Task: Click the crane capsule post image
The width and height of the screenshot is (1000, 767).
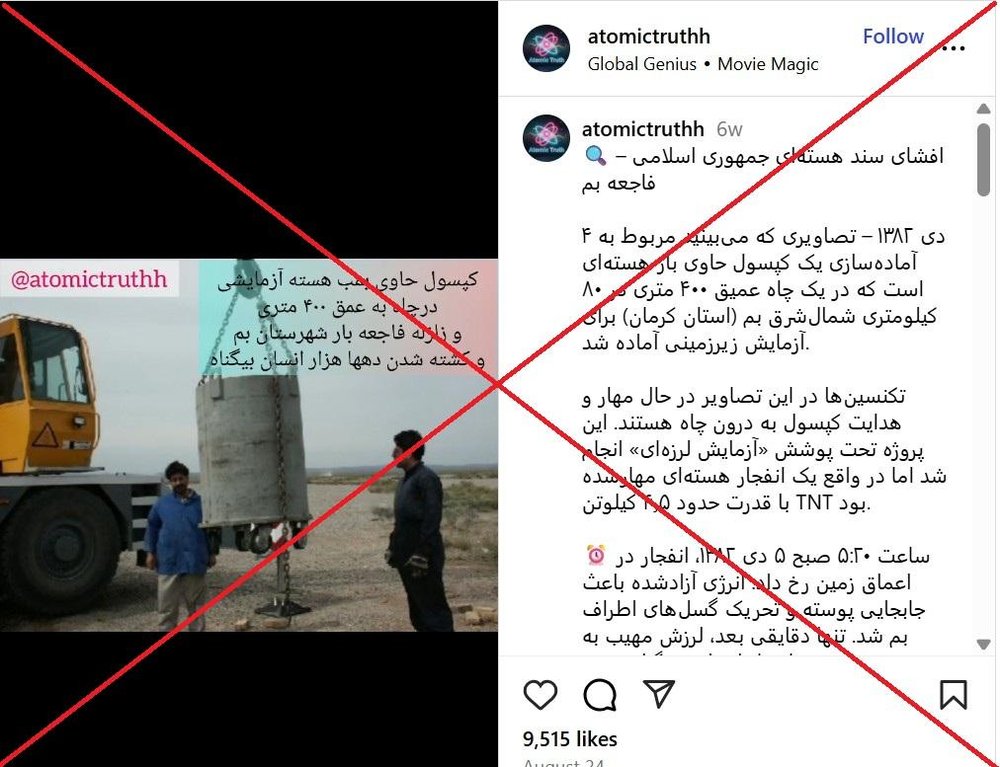Action: pyautogui.click(x=249, y=445)
